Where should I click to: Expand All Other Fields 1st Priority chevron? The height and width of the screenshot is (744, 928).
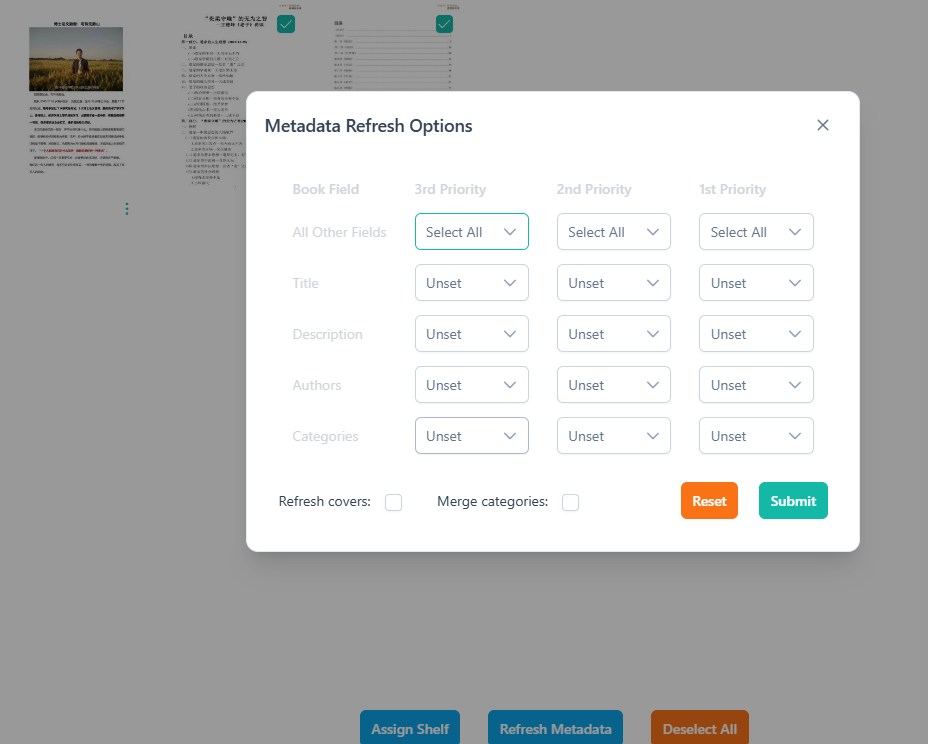795,232
